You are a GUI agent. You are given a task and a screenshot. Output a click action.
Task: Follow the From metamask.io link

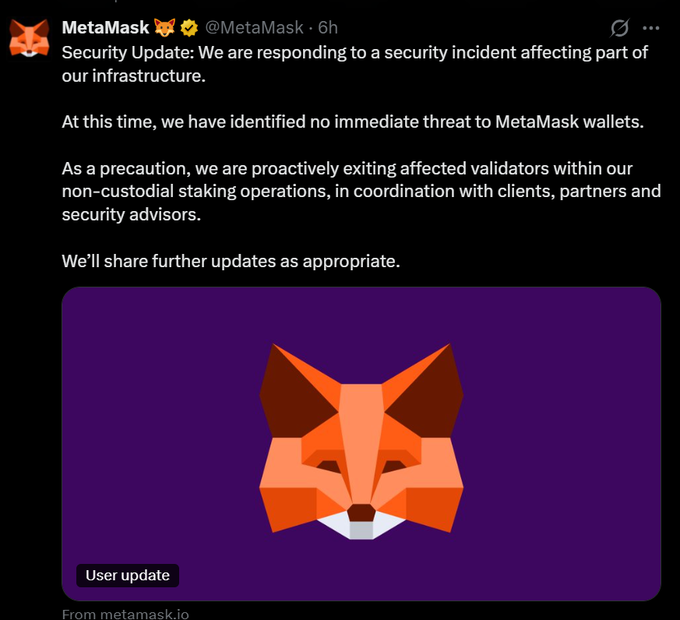pyautogui.click(x=125, y=614)
